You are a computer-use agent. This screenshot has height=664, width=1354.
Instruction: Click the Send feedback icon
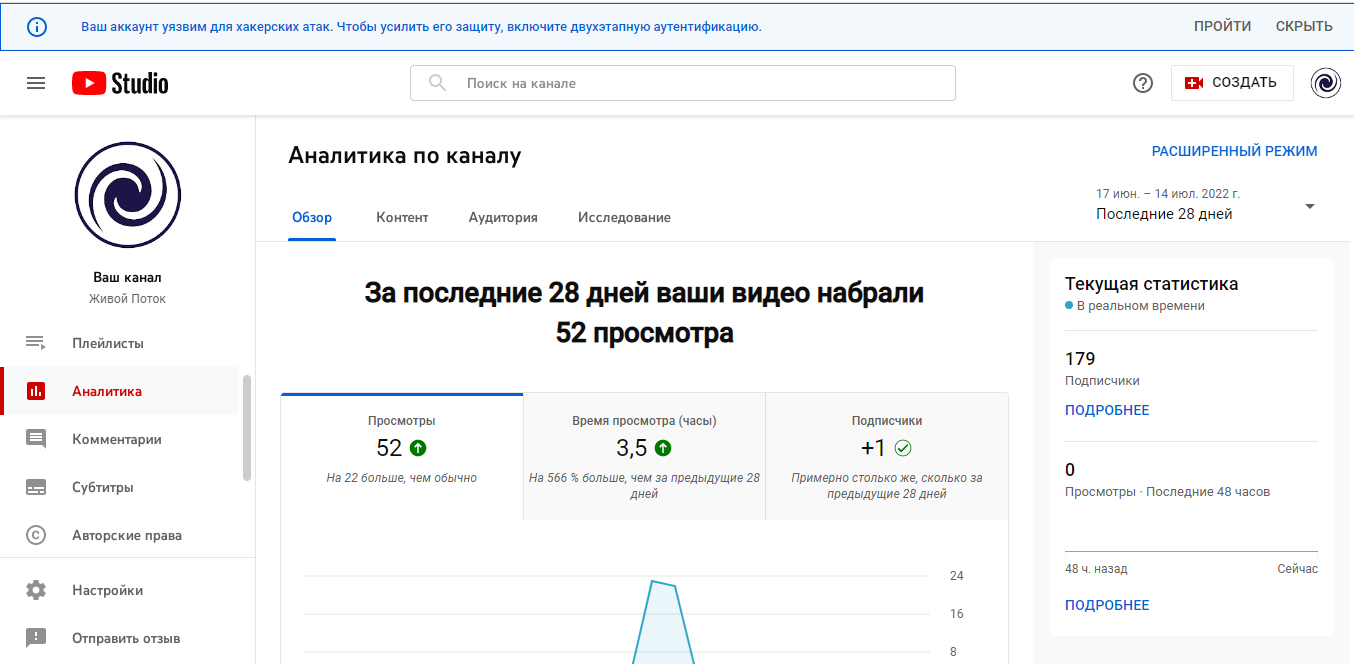[36, 638]
